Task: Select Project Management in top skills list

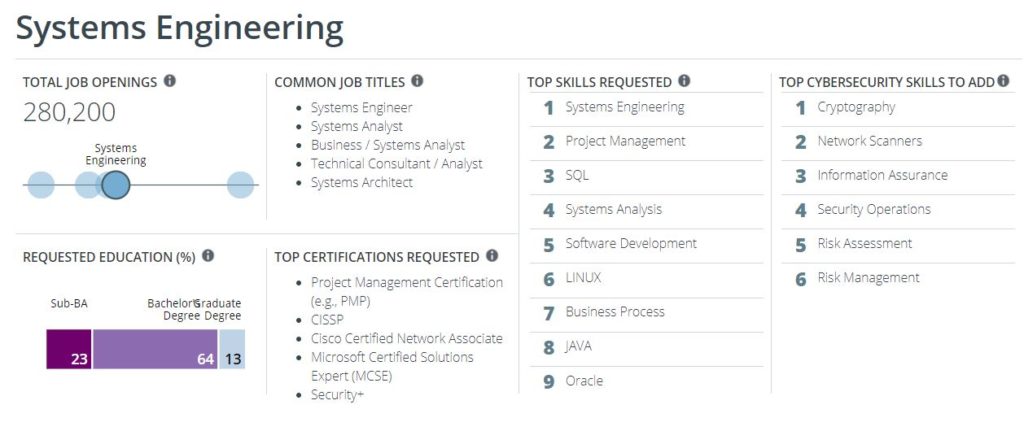Action: pos(626,141)
